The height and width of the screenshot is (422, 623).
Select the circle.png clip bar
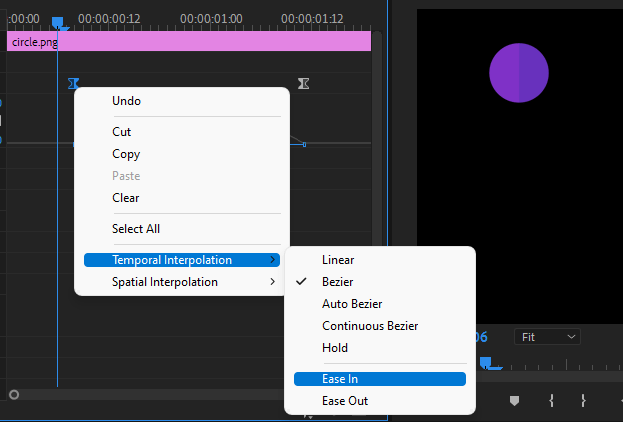click(189, 41)
